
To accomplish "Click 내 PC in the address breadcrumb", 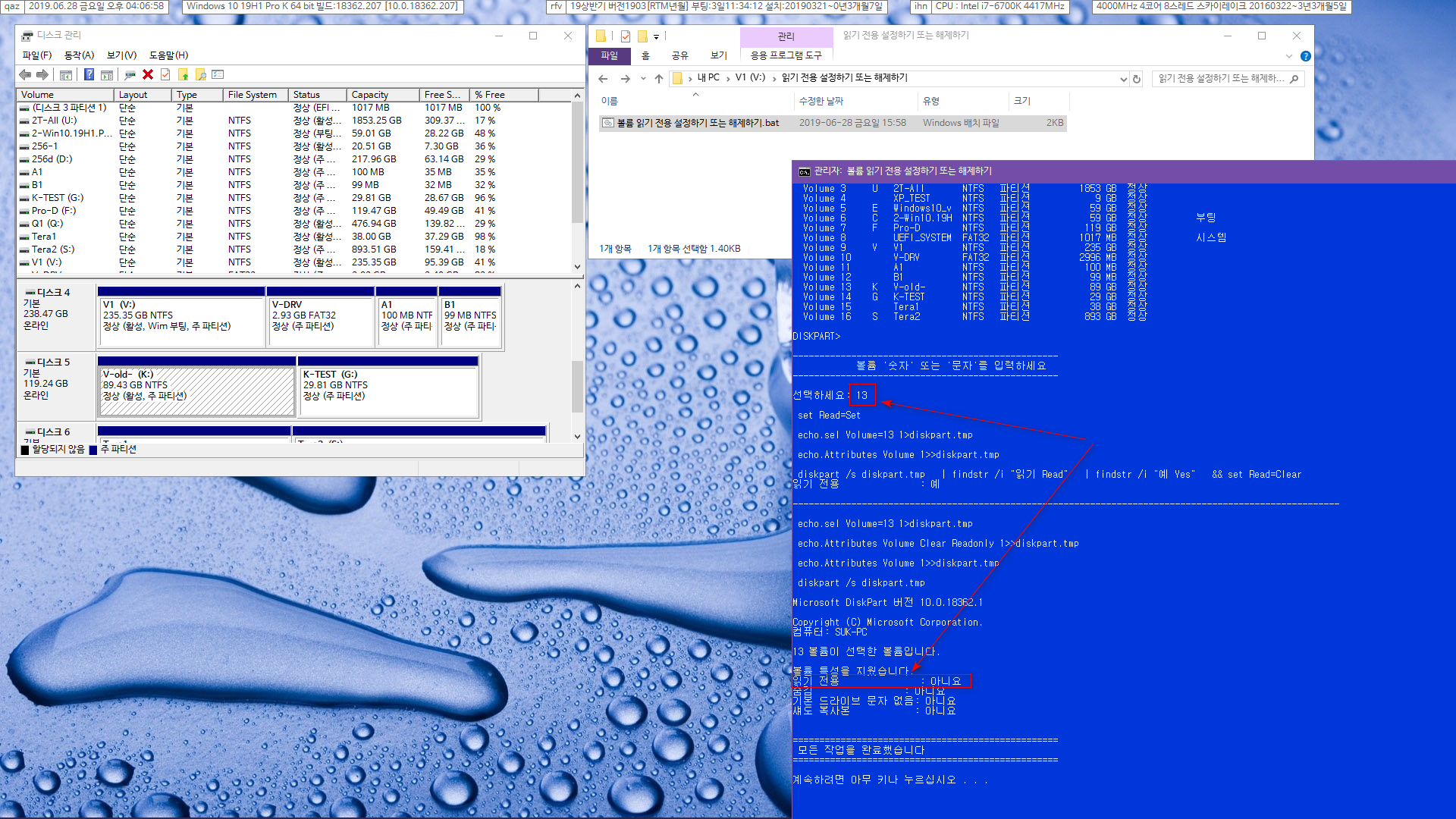I will 708,78.
